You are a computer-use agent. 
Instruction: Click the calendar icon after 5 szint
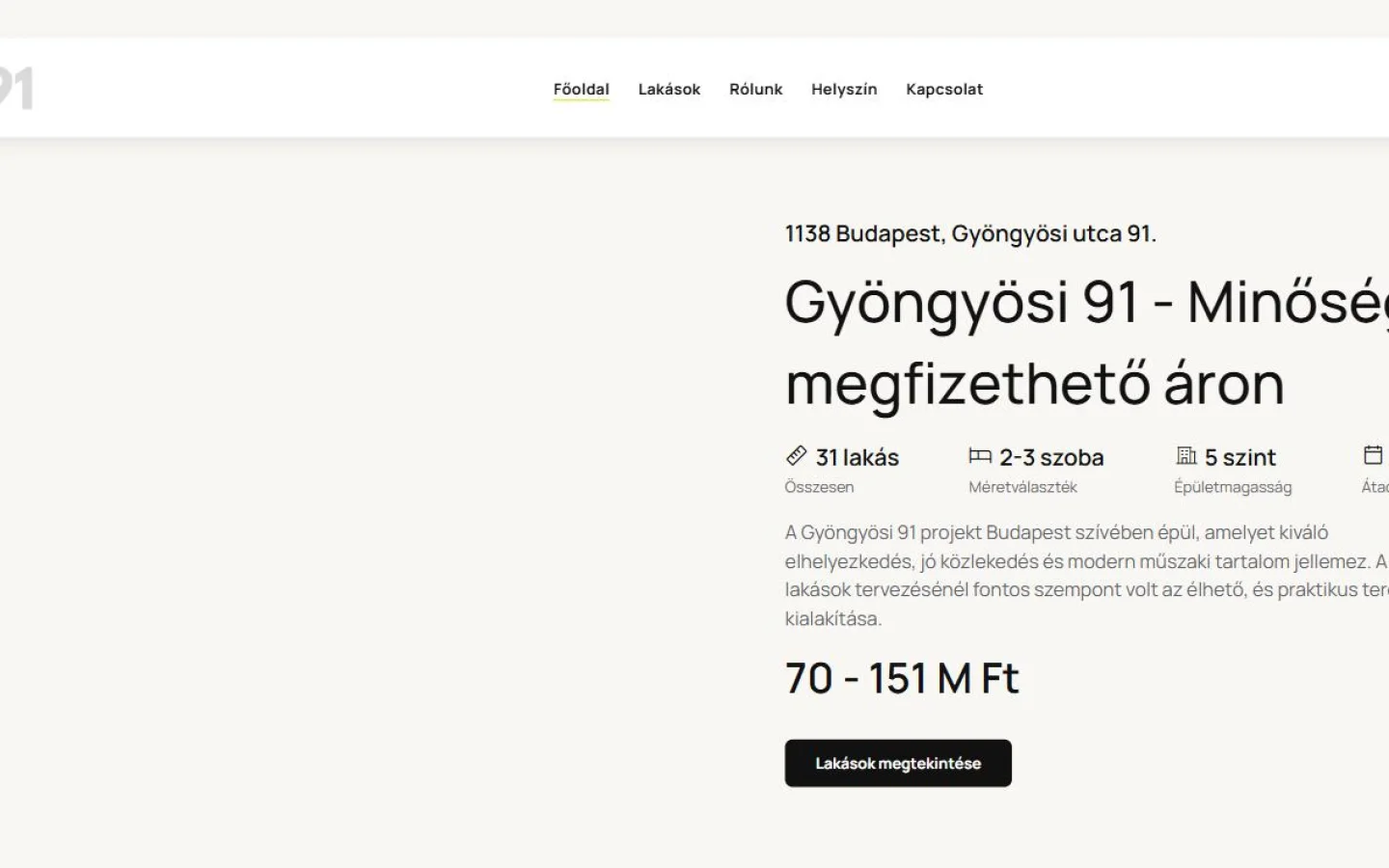point(1373,455)
